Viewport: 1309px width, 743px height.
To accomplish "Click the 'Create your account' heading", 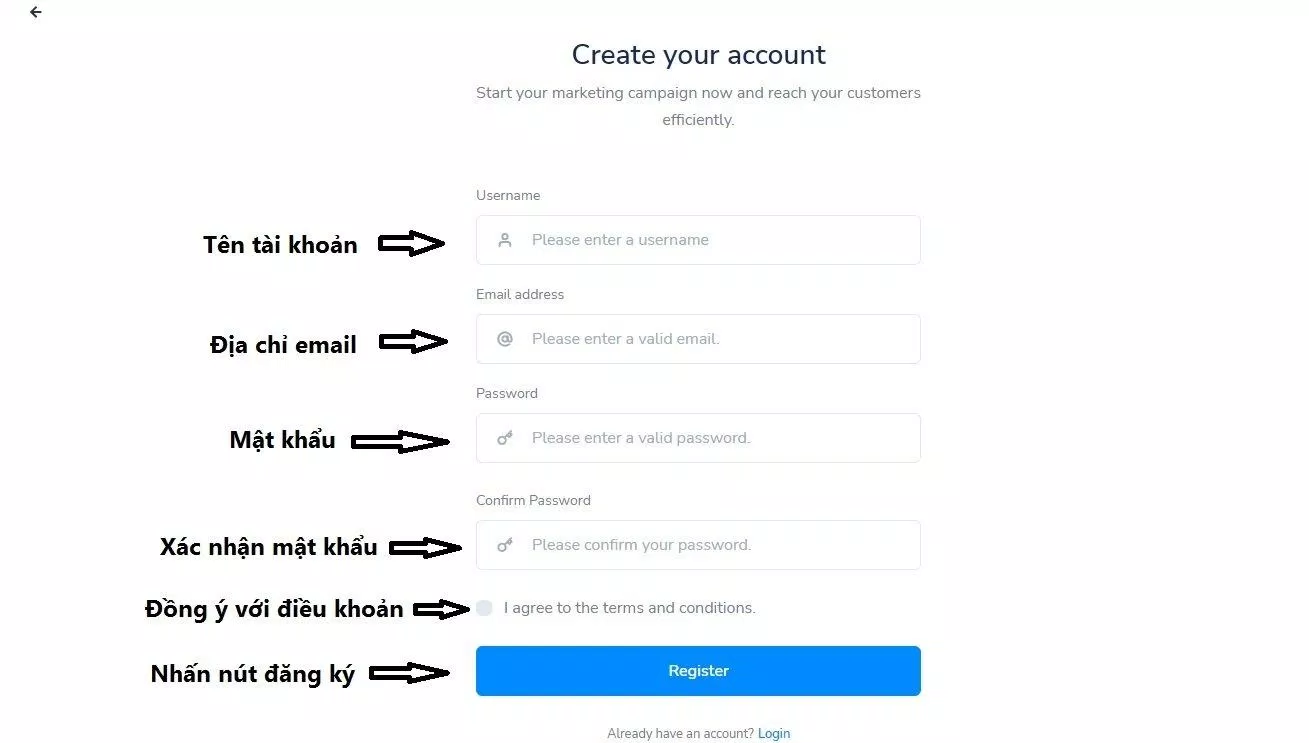I will point(698,54).
